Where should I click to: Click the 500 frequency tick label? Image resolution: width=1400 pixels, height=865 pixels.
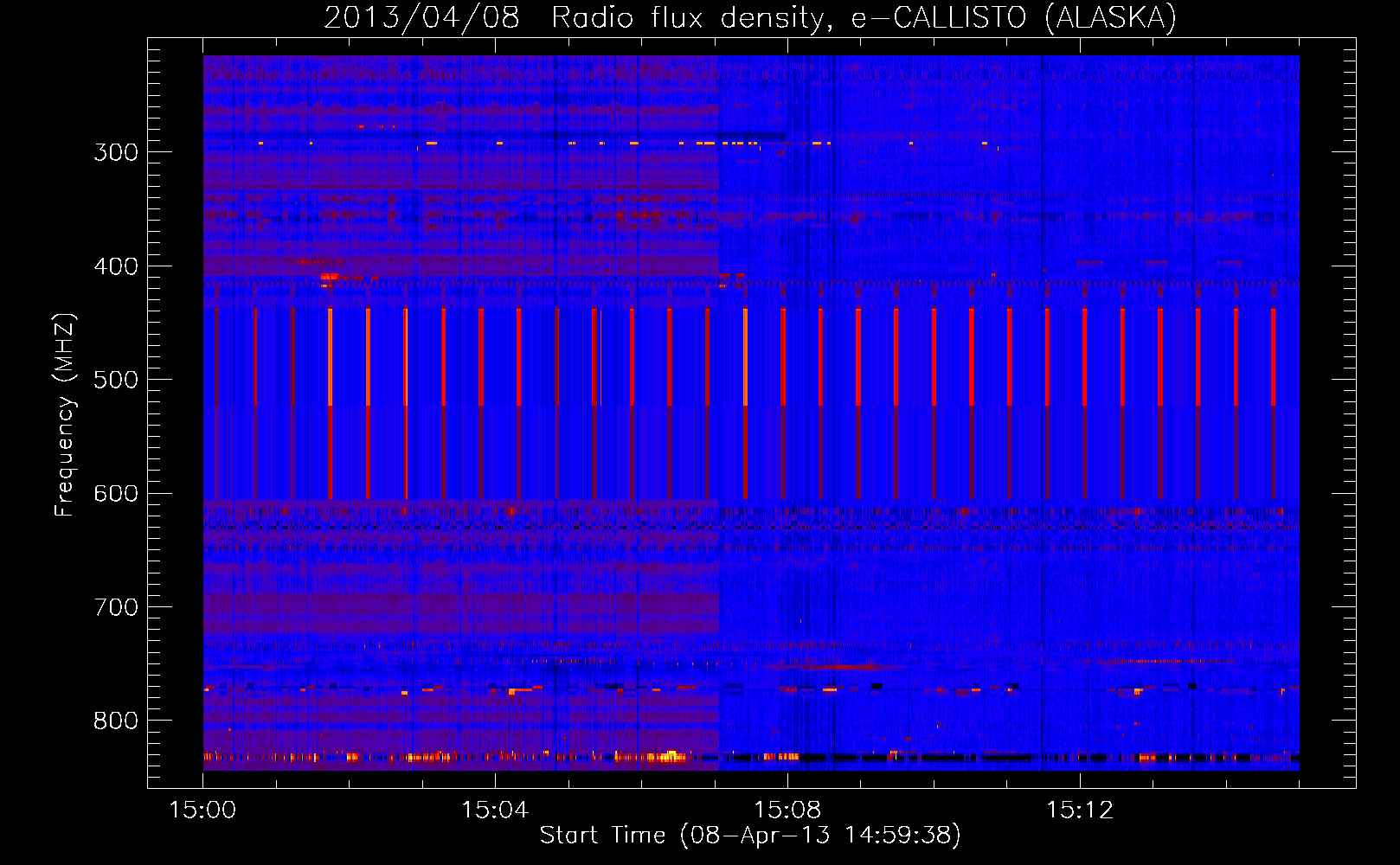(116, 380)
